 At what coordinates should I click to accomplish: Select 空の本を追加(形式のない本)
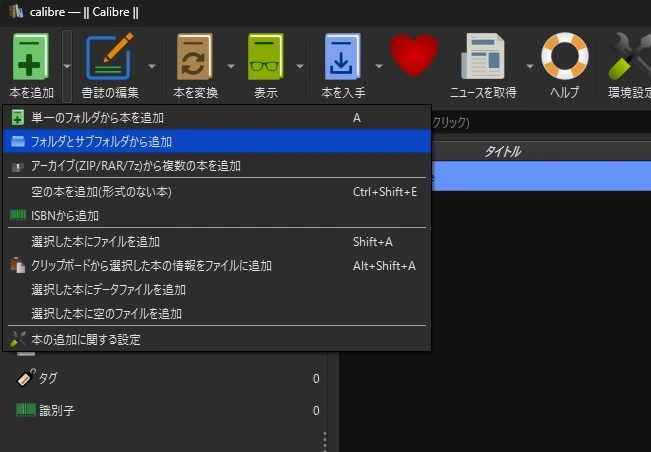click(217, 192)
